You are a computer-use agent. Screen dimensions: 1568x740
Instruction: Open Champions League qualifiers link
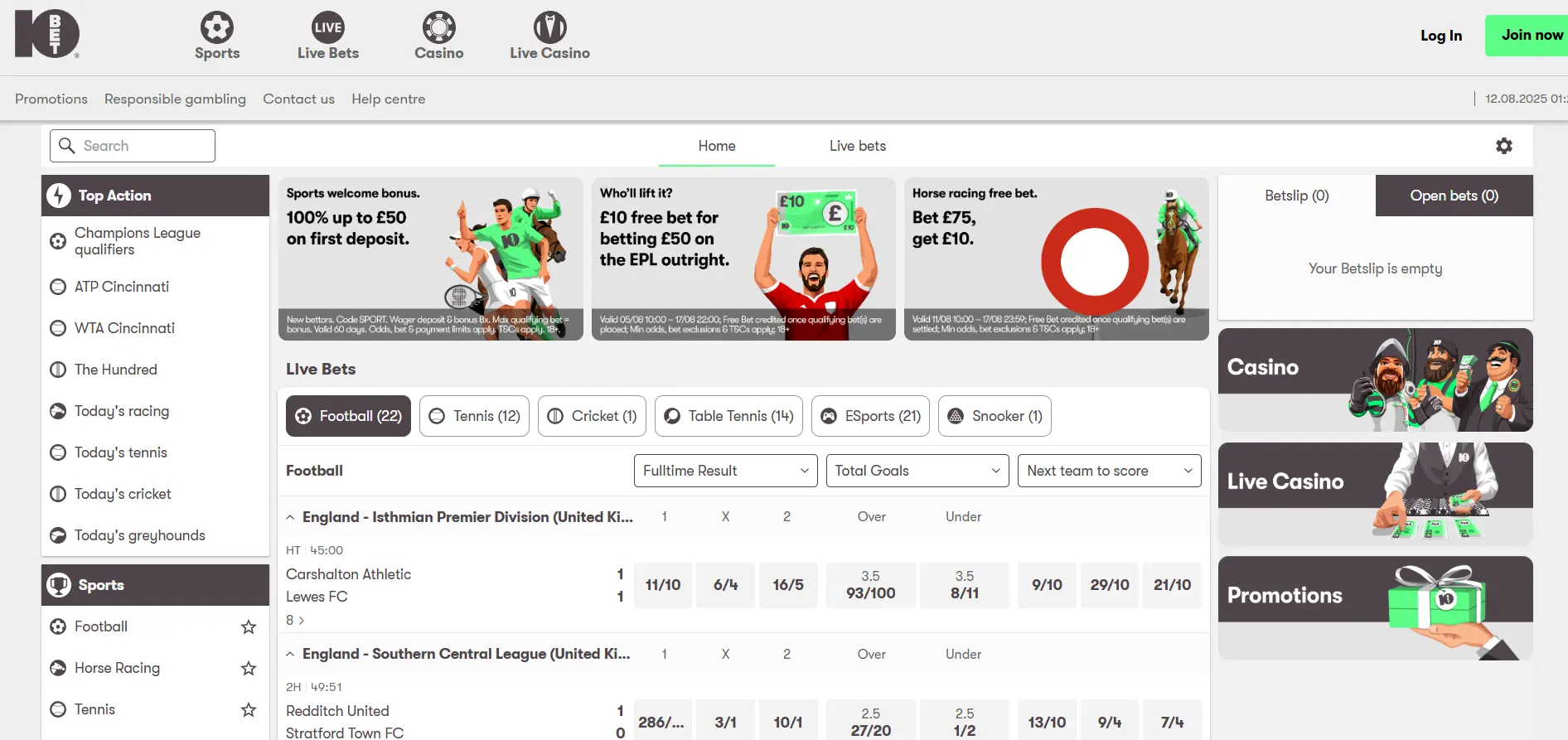click(138, 241)
